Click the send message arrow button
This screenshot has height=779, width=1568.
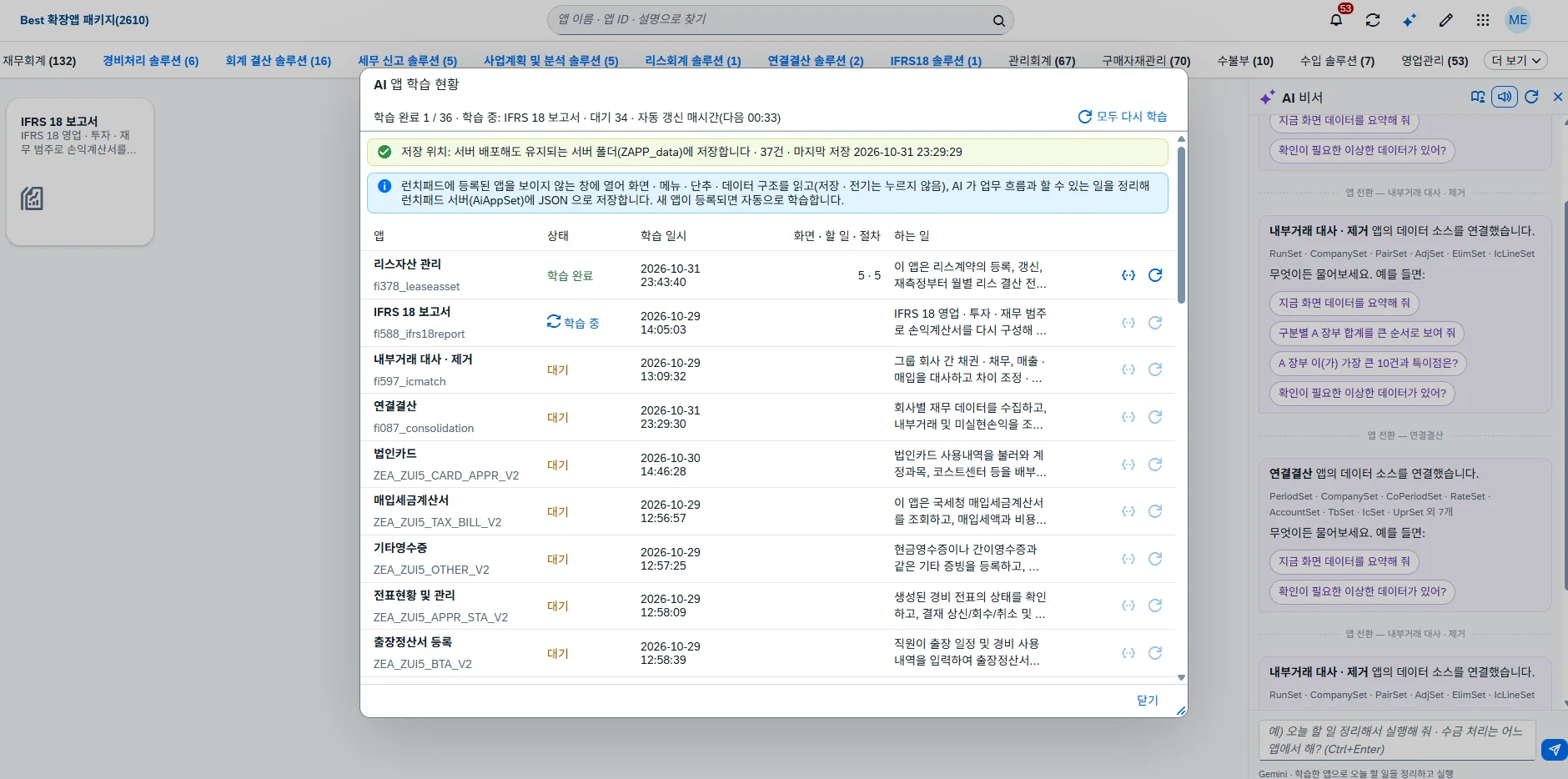(x=1554, y=749)
